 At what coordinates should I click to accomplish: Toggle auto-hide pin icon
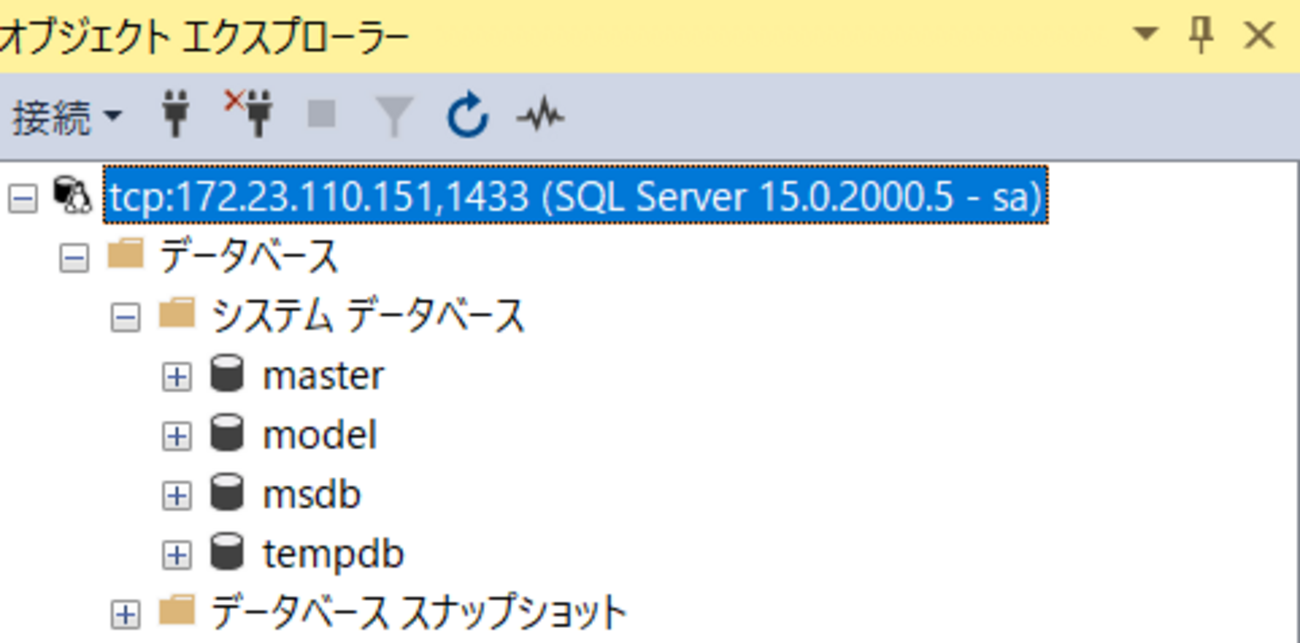click(x=1201, y=36)
